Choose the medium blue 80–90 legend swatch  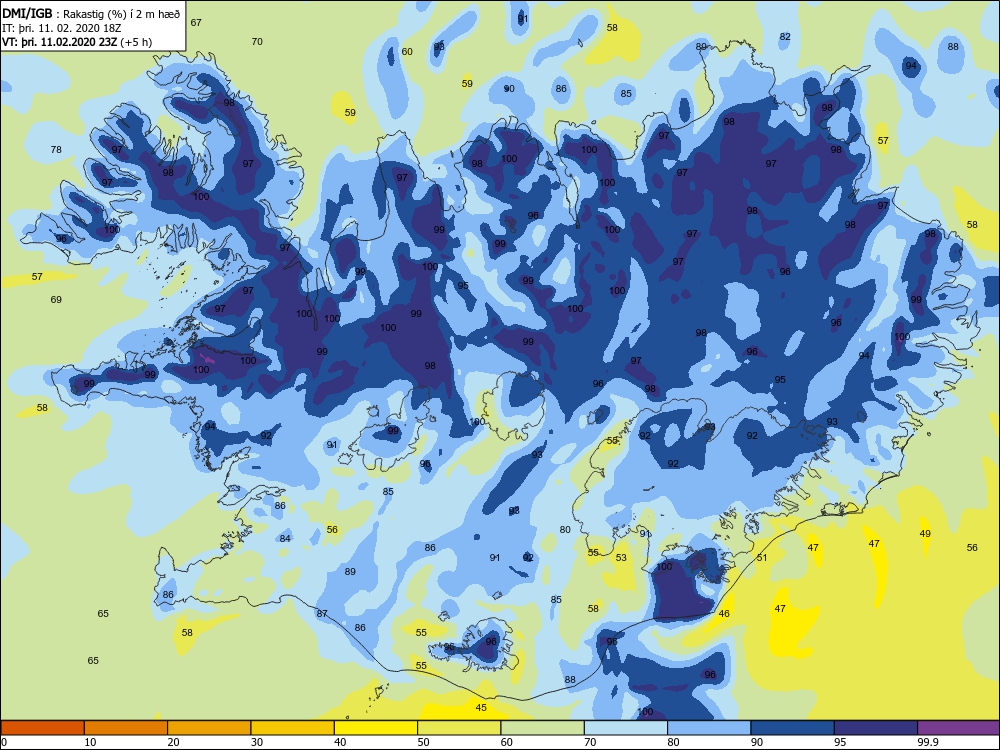[x=709, y=728]
